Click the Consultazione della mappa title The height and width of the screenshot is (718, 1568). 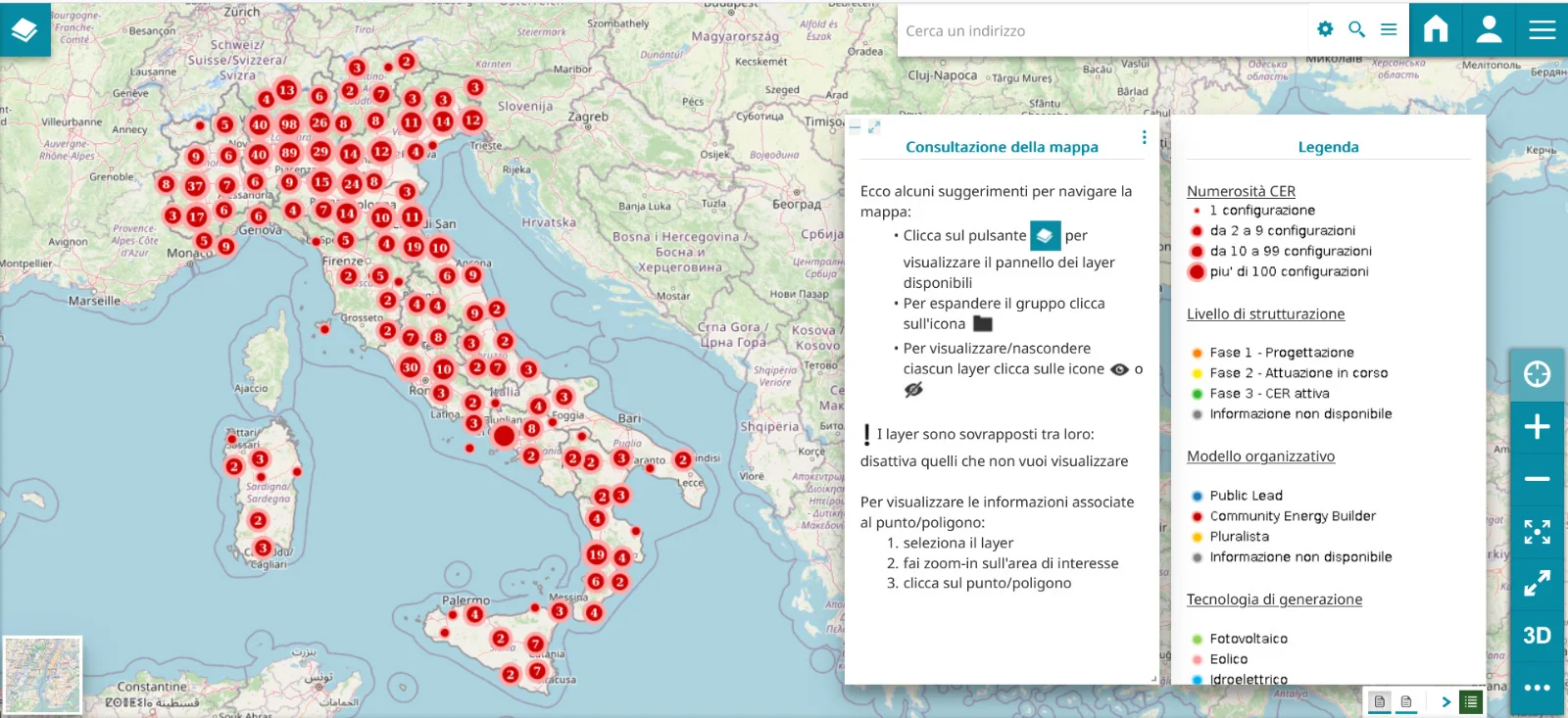pos(1002,147)
